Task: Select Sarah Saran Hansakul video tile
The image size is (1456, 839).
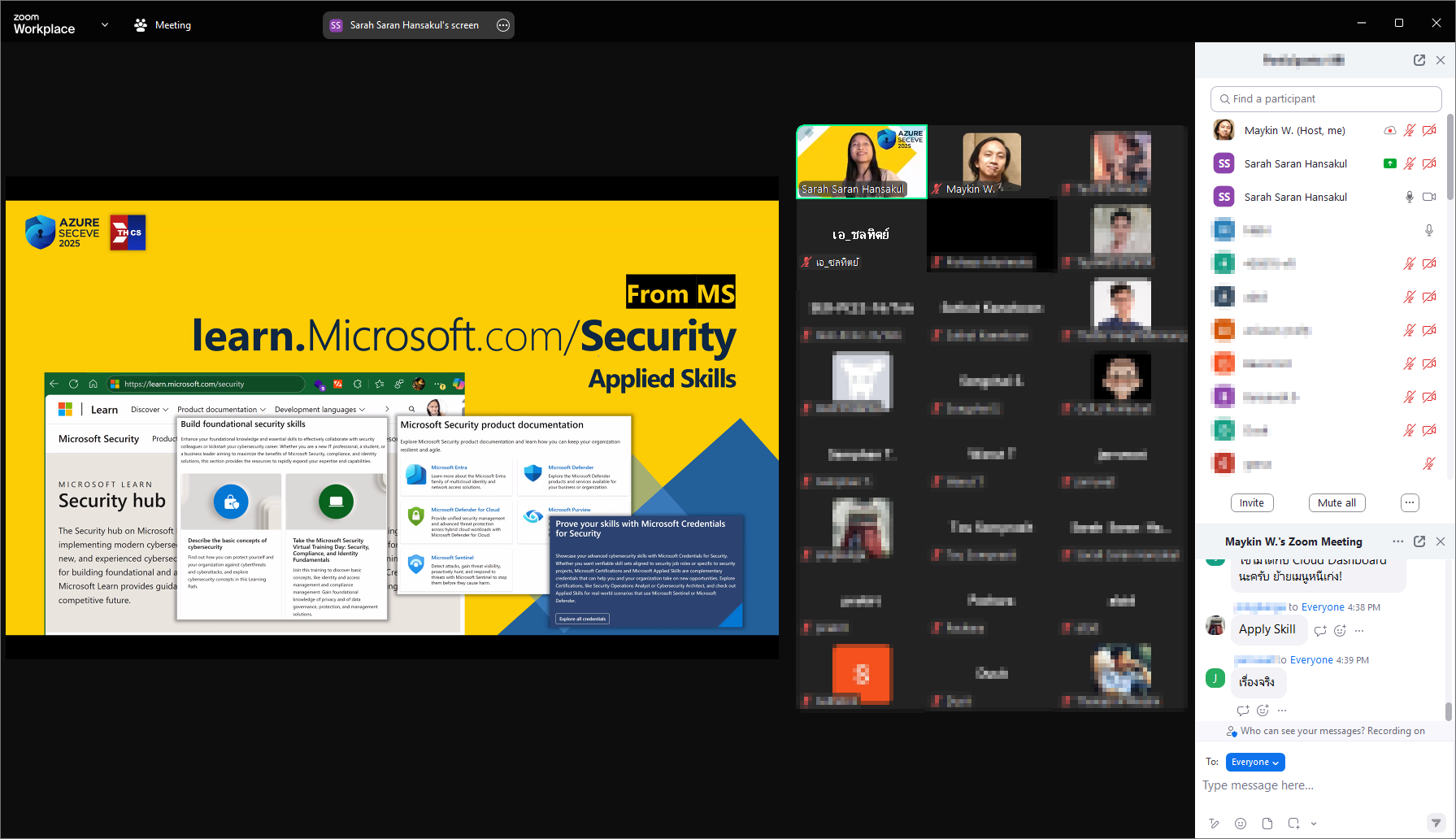Action: [x=862, y=162]
